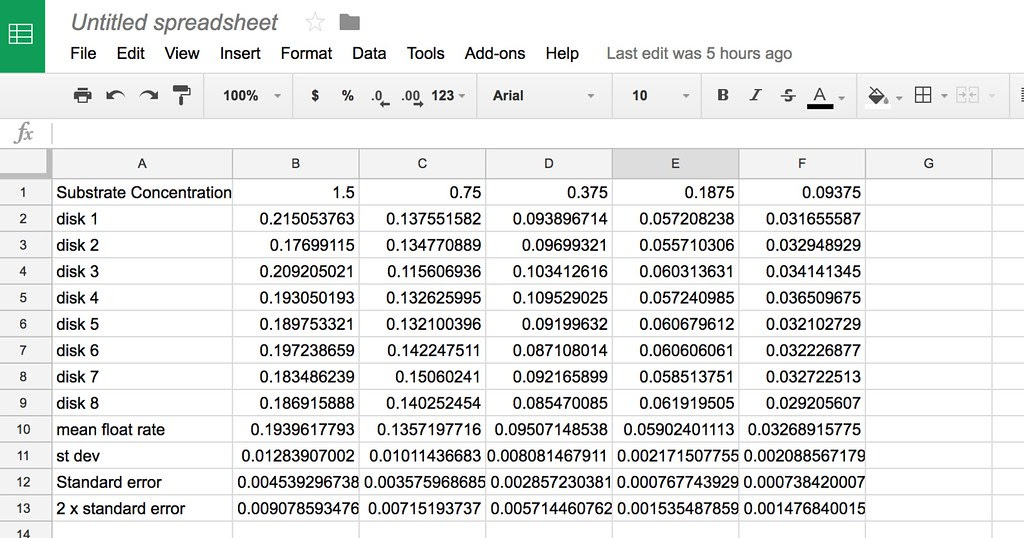Open the fill color bucket
Screen dimensions: 1024x538
point(877,96)
